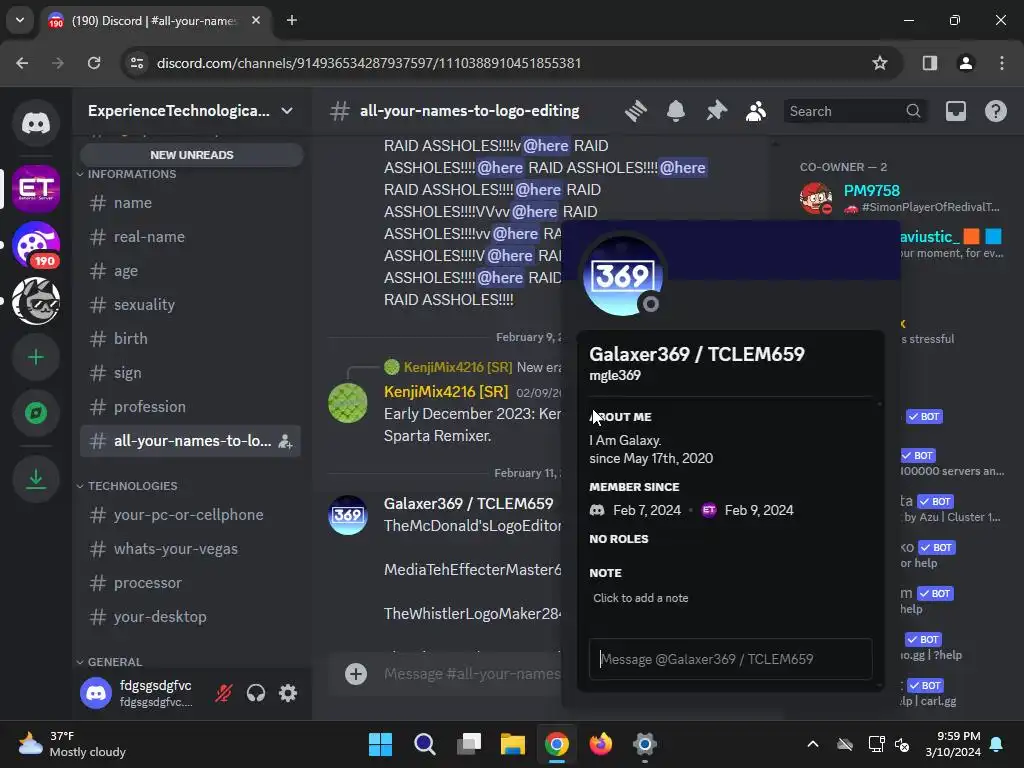The width and height of the screenshot is (1024, 768).
Task: Open Chrome three-dot menu
Action: [1002, 63]
